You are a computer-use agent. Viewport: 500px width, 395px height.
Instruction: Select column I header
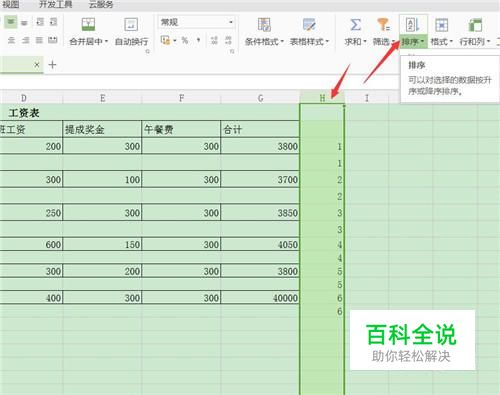[x=367, y=98]
